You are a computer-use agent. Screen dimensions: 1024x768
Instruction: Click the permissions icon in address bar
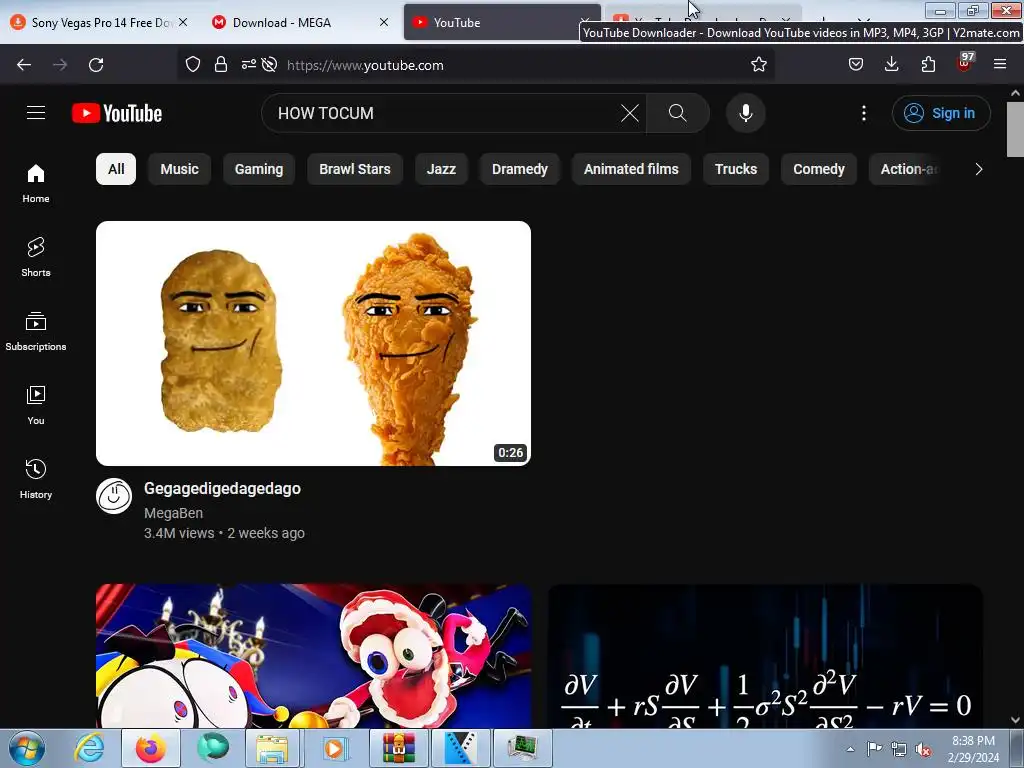click(x=249, y=65)
